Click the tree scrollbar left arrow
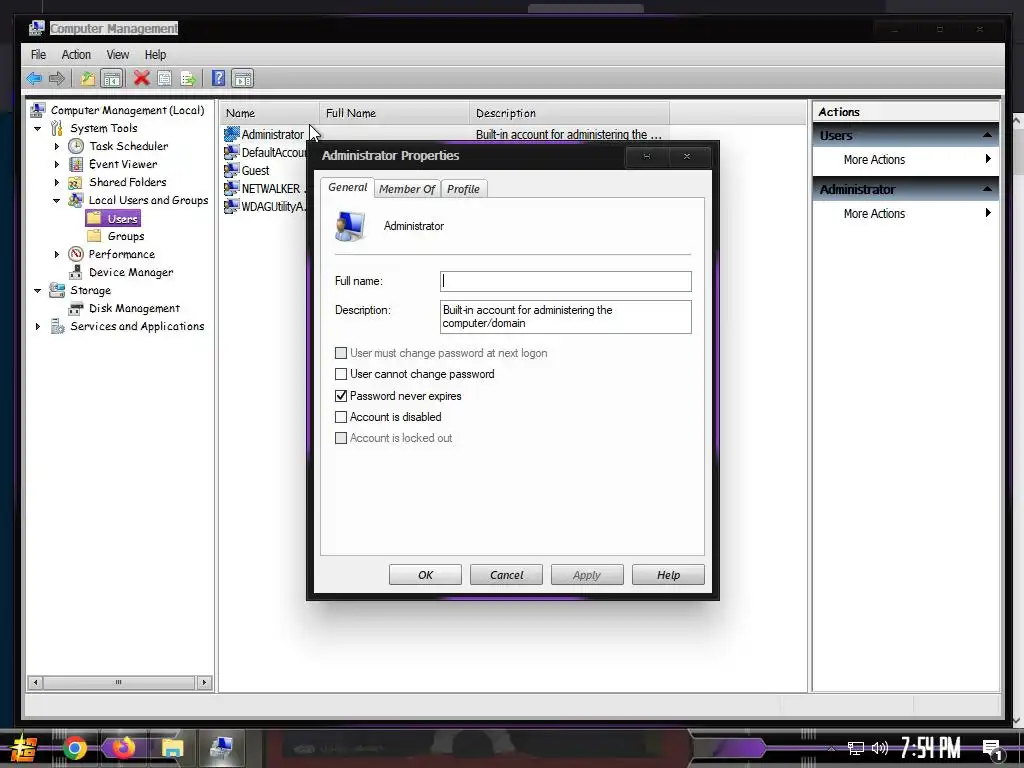The height and width of the screenshot is (768, 1024). [35, 682]
